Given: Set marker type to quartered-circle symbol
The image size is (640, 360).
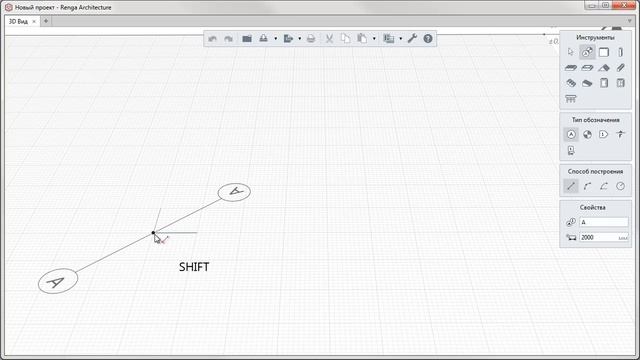Looking at the screenshot, I should (587, 134).
